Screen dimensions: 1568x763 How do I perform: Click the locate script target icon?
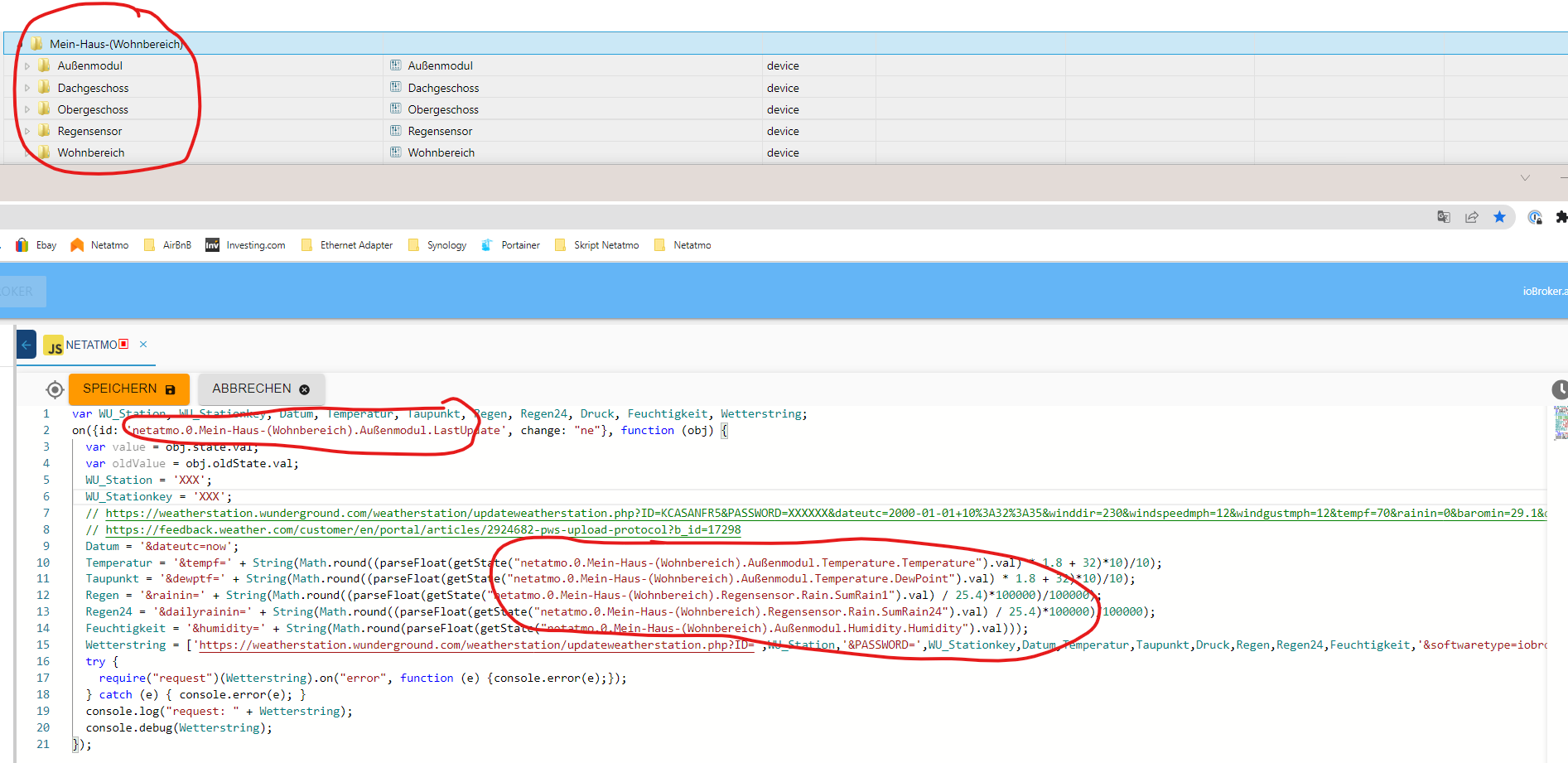click(55, 389)
